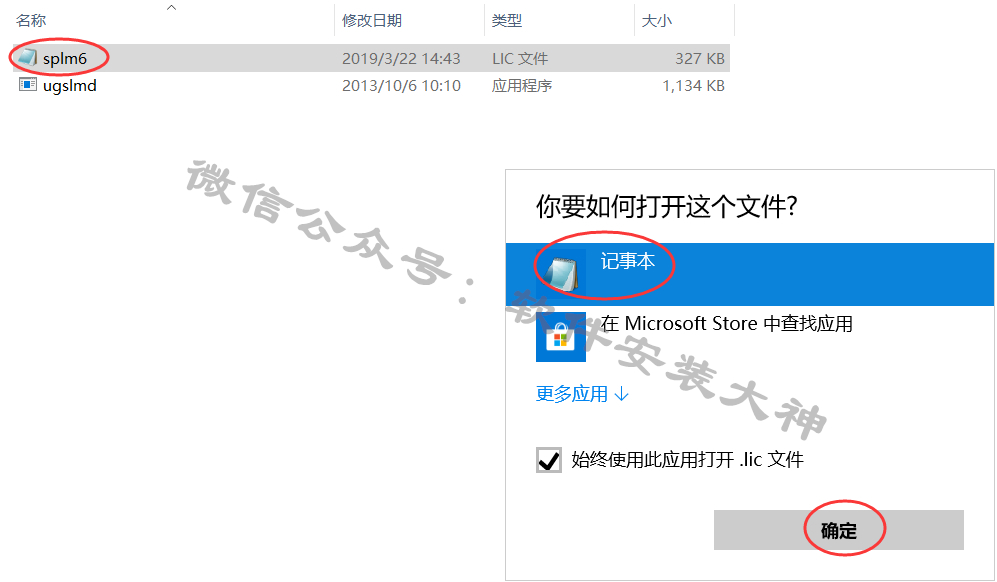Click the 应用程序 type entry
Image resolution: width=997 pixels, height=582 pixels.
pyautogui.click(x=521, y=85)
